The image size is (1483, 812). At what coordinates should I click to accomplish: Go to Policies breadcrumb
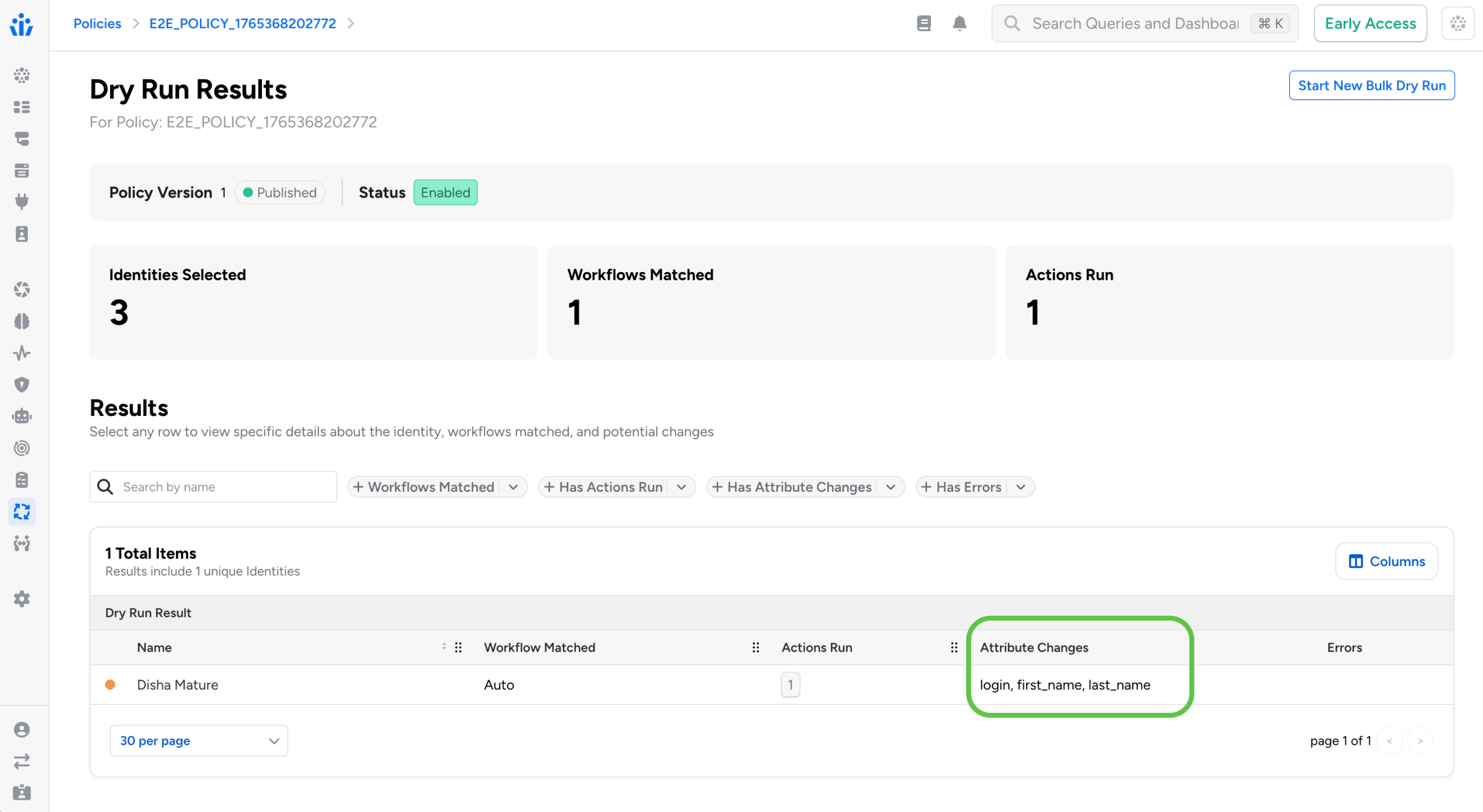tap(97, 23)
